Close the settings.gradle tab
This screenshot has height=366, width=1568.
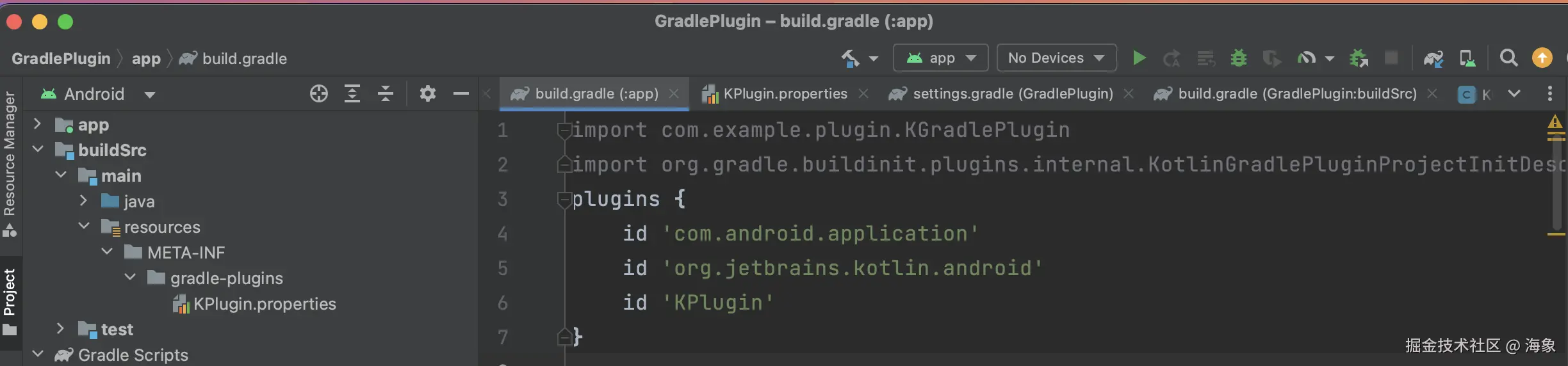click(x=1129, y=94)
